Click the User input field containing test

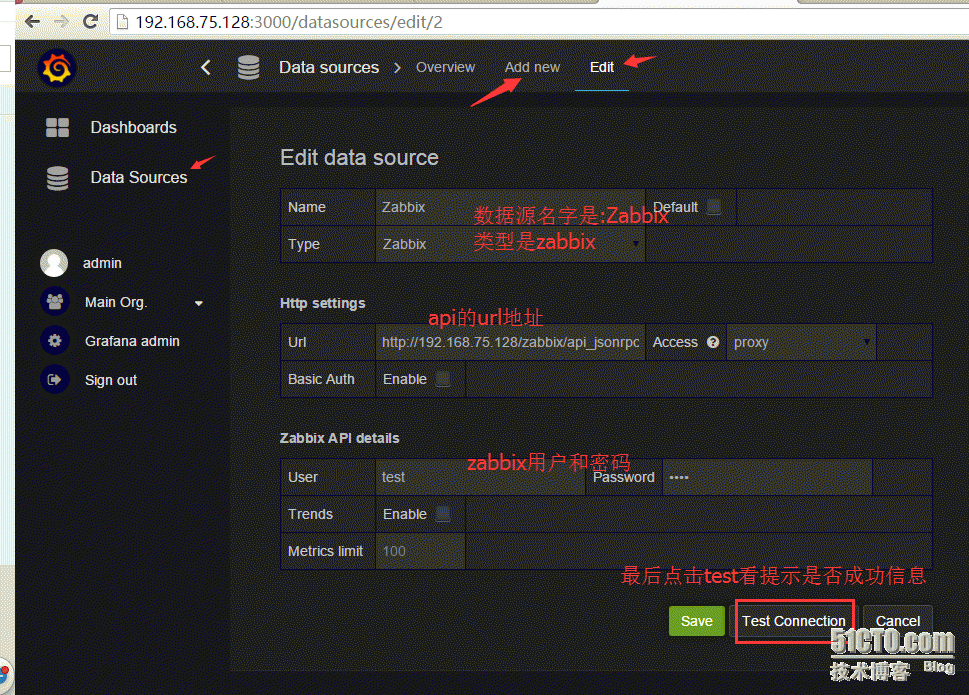point(480,477)
